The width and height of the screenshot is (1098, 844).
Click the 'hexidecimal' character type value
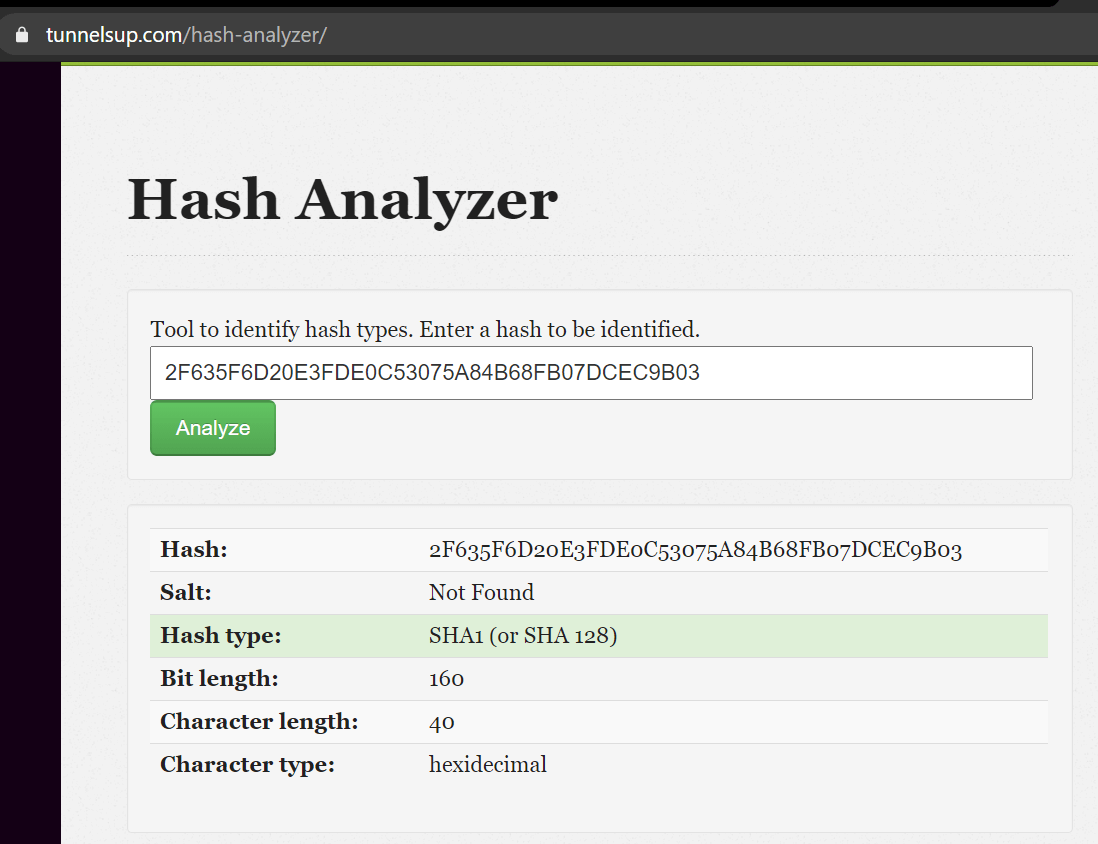pos(487,764)
